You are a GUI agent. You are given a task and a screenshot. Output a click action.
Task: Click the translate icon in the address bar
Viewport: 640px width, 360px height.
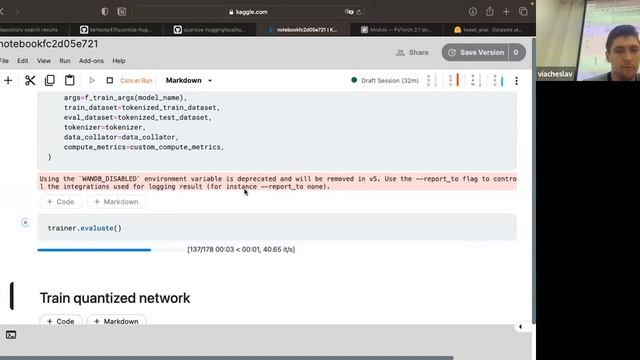point(349,12)
